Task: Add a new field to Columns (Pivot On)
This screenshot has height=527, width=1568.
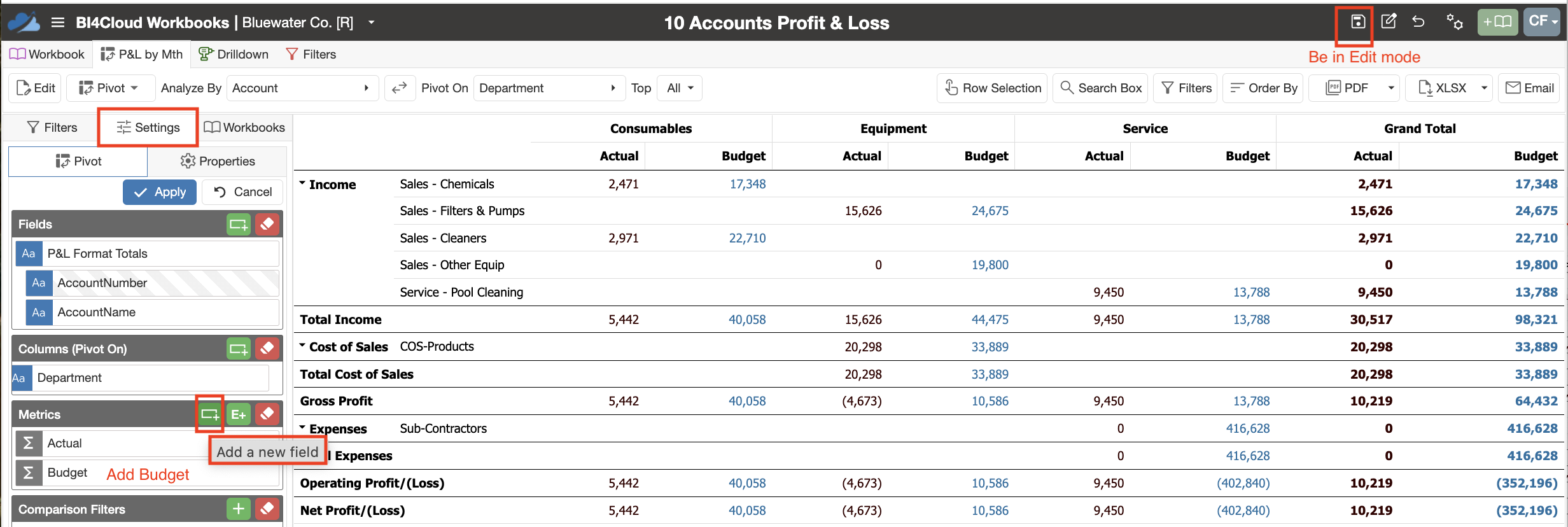Action: coord(239,349)
